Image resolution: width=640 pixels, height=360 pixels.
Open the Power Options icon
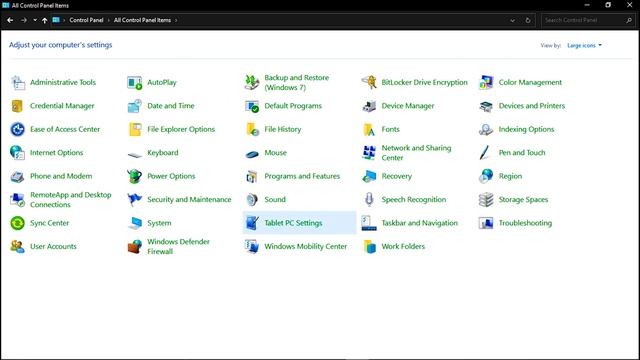(134, 176)
